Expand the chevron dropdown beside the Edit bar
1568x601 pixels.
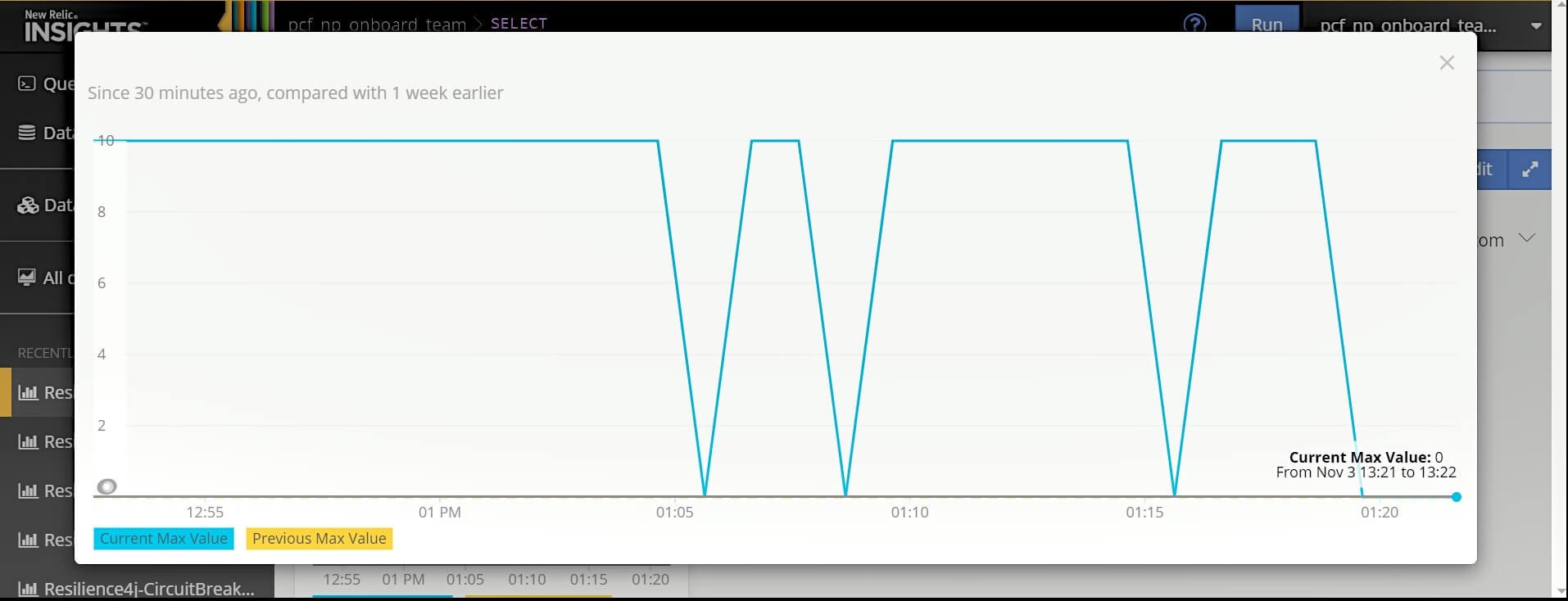tap(1526, 238)
